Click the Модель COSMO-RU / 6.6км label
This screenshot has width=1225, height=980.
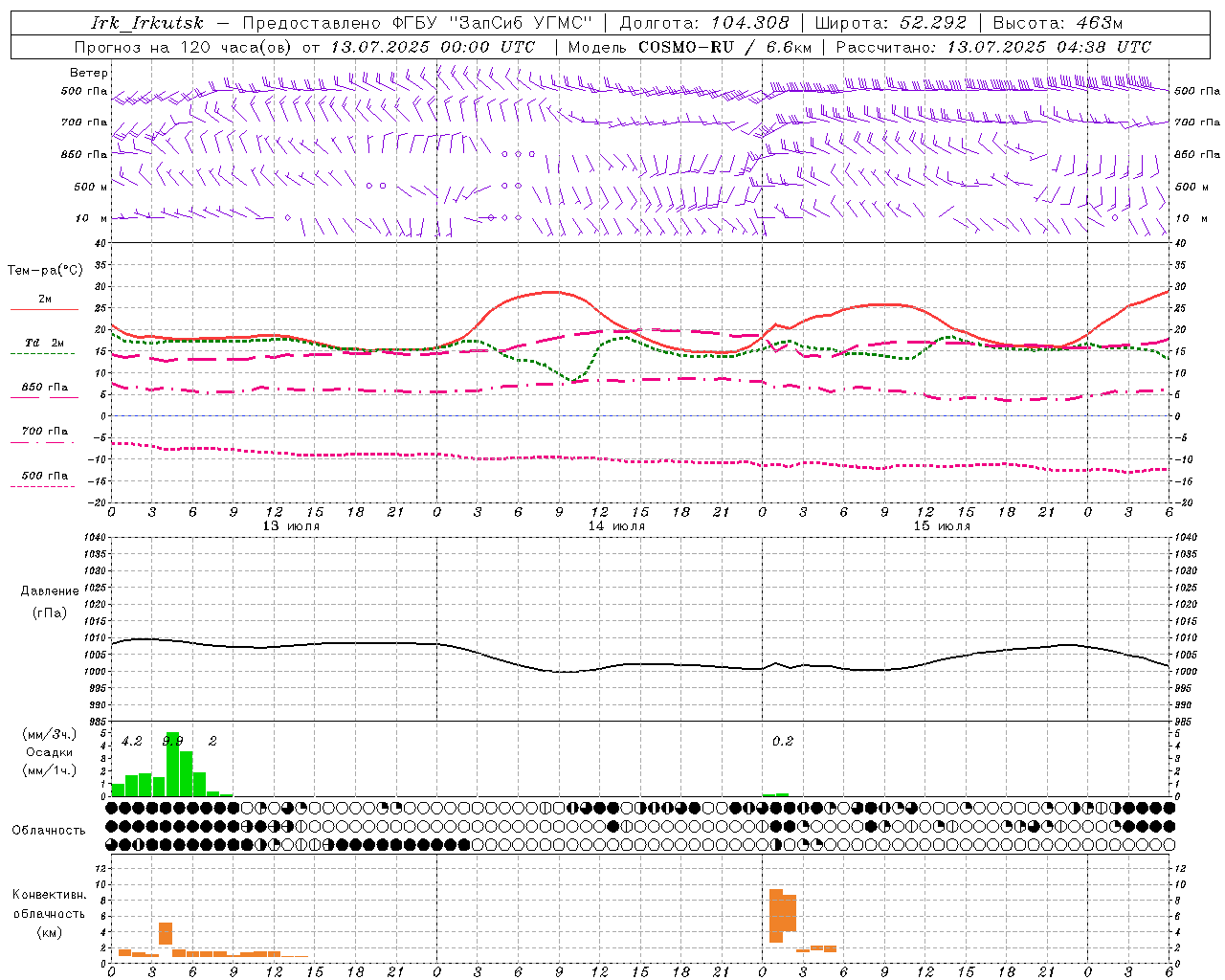689,47
